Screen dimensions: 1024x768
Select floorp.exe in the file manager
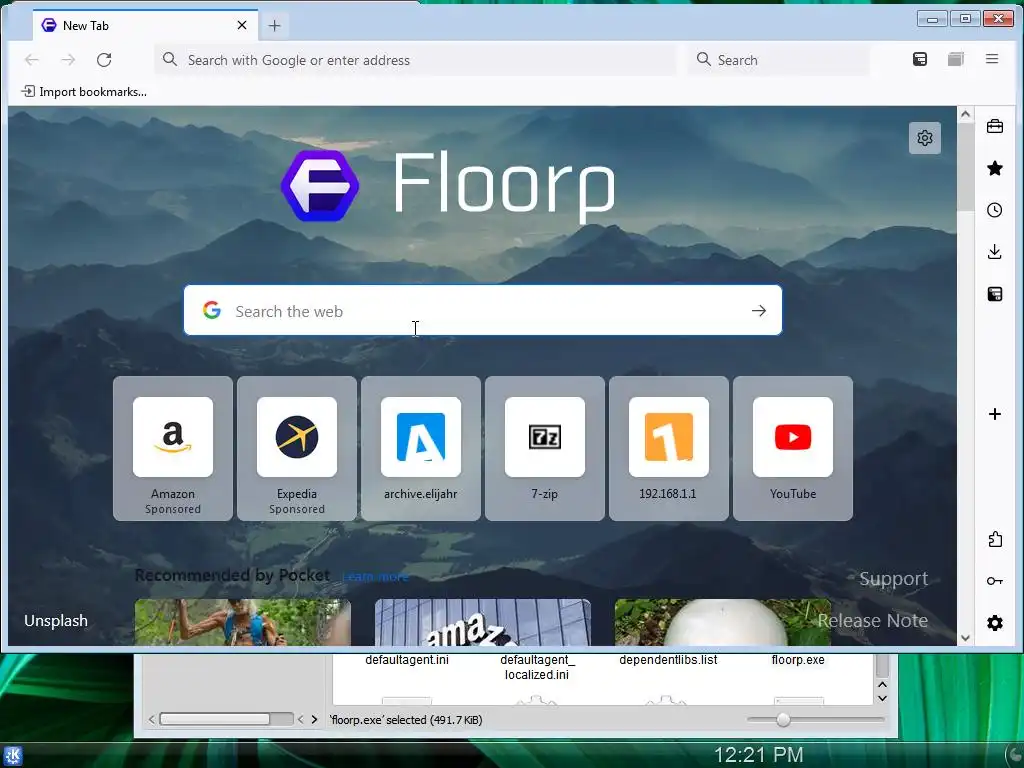pyautogui.click(x=798, y=660)
